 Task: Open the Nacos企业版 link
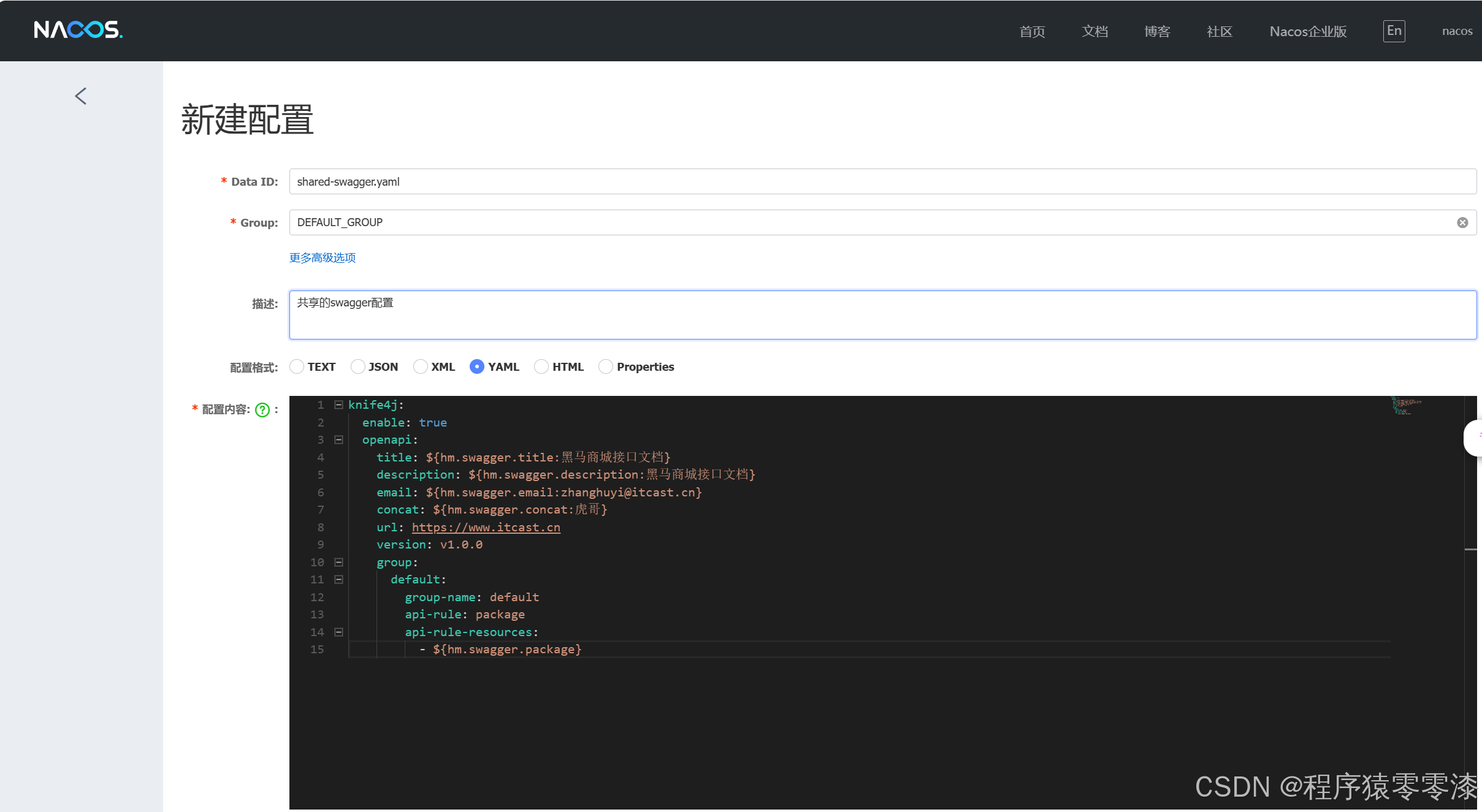coord(1308,31)
